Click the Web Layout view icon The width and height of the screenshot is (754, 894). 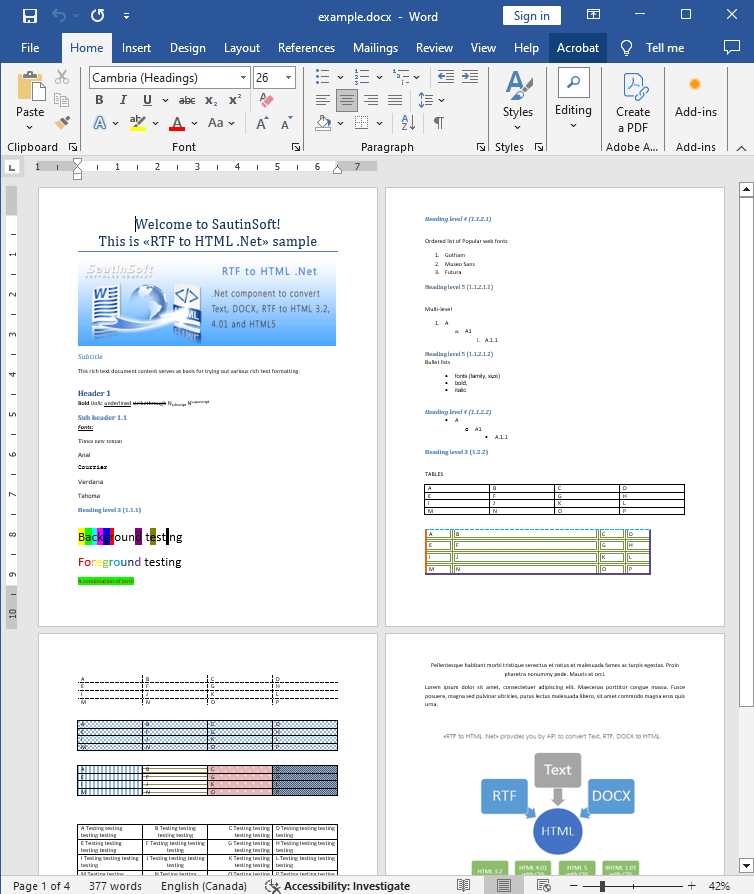click(x=544, y=886)
